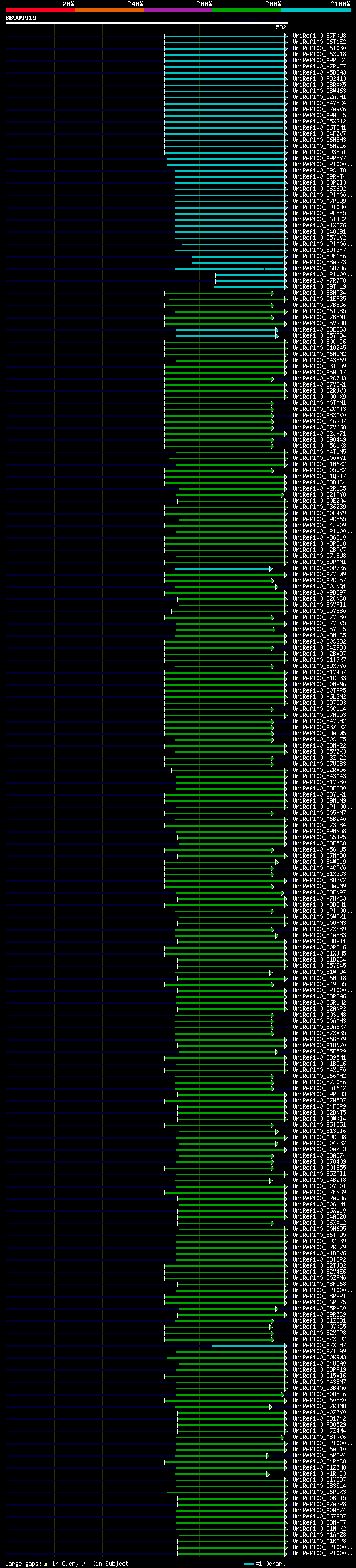Click hit label UniRef100_Q1Q245
This screenshot has height=1568, width=356.
pos(319,348)
